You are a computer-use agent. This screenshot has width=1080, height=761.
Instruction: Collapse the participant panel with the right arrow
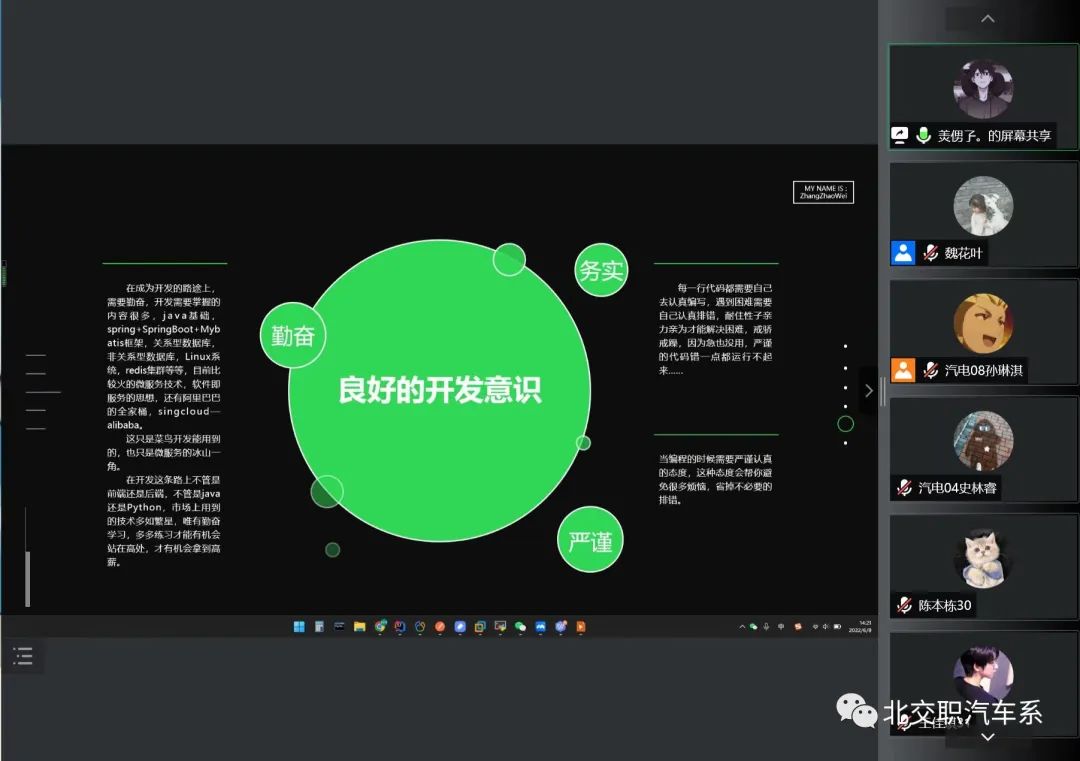point(868,390)
